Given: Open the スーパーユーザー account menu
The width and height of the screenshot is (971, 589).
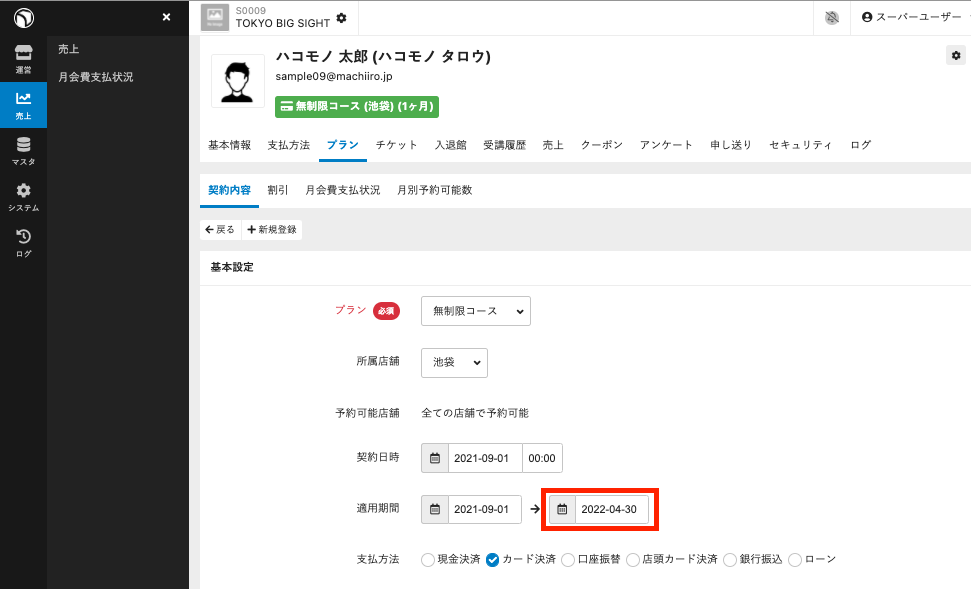Looking at the screenshot, I should click(x=911, y=18).
